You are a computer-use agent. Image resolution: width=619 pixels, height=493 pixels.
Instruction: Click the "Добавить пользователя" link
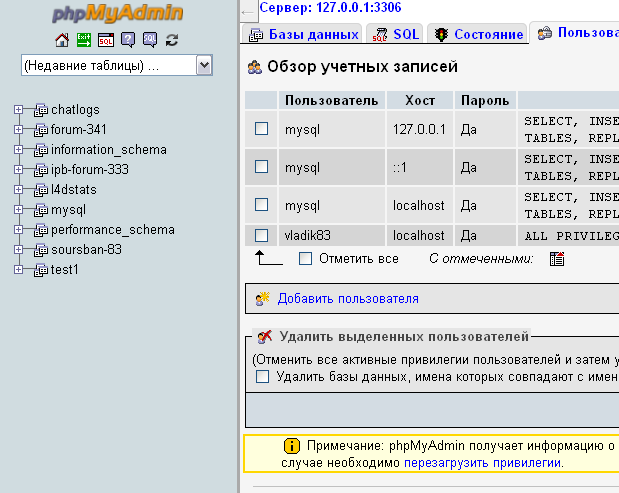pos(347,298)
